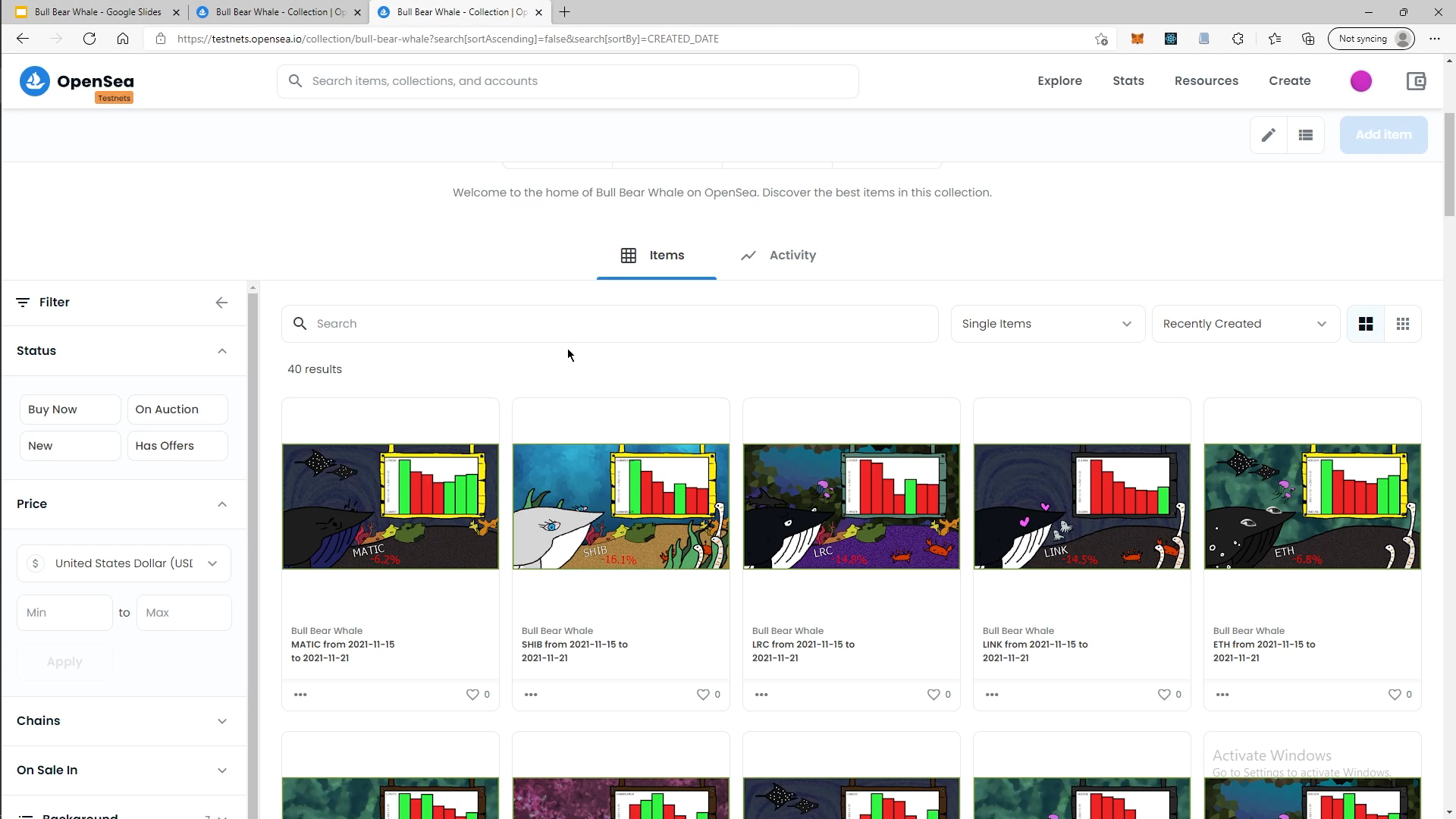Screen dimensions: 1456x819
Task: Switch to small grid view
Action: click(1403, 324)
